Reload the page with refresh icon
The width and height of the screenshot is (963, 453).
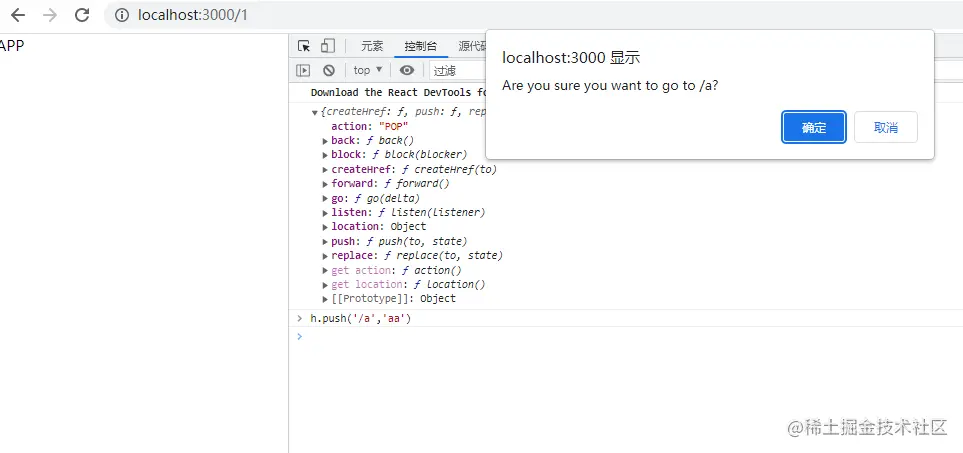[82, 15]
